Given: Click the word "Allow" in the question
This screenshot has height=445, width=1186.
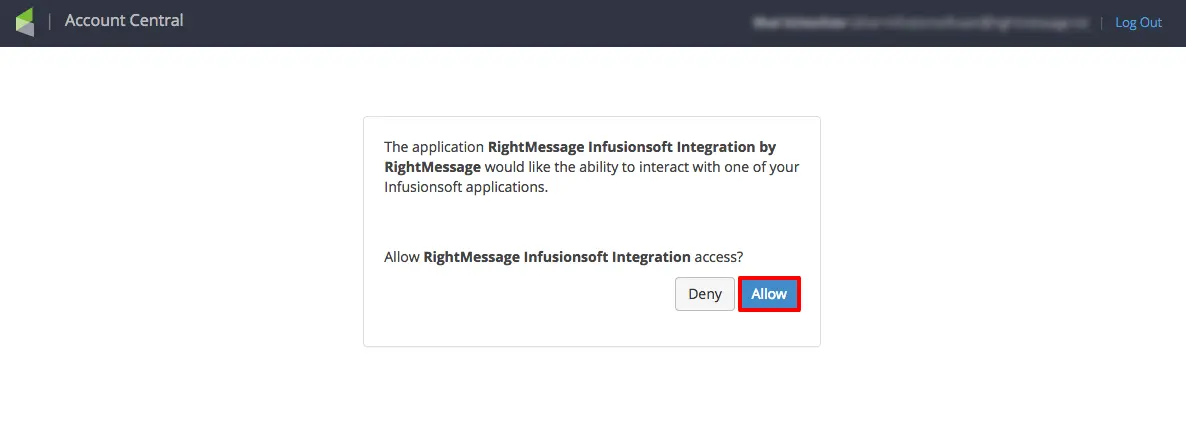Looking at the screenshot, I should tap(401, 257).
